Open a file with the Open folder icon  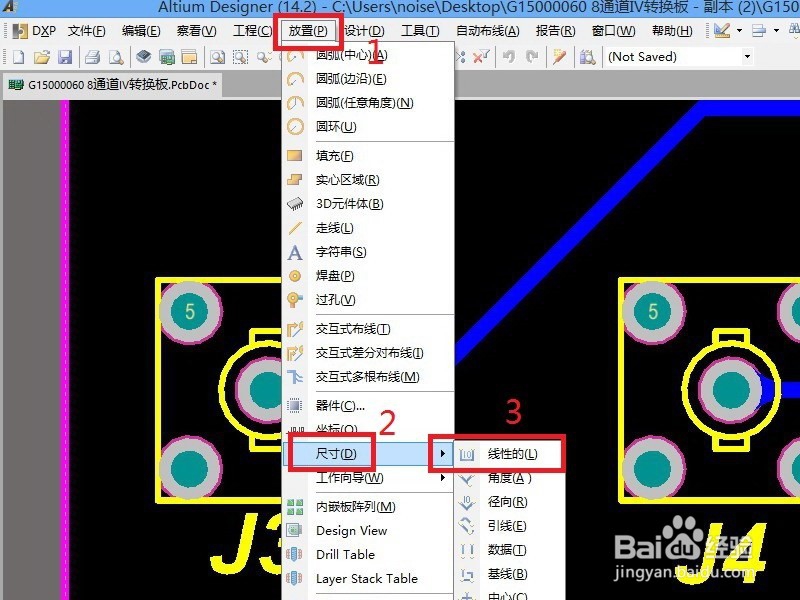pyautogui.click(x=42, y=58)
